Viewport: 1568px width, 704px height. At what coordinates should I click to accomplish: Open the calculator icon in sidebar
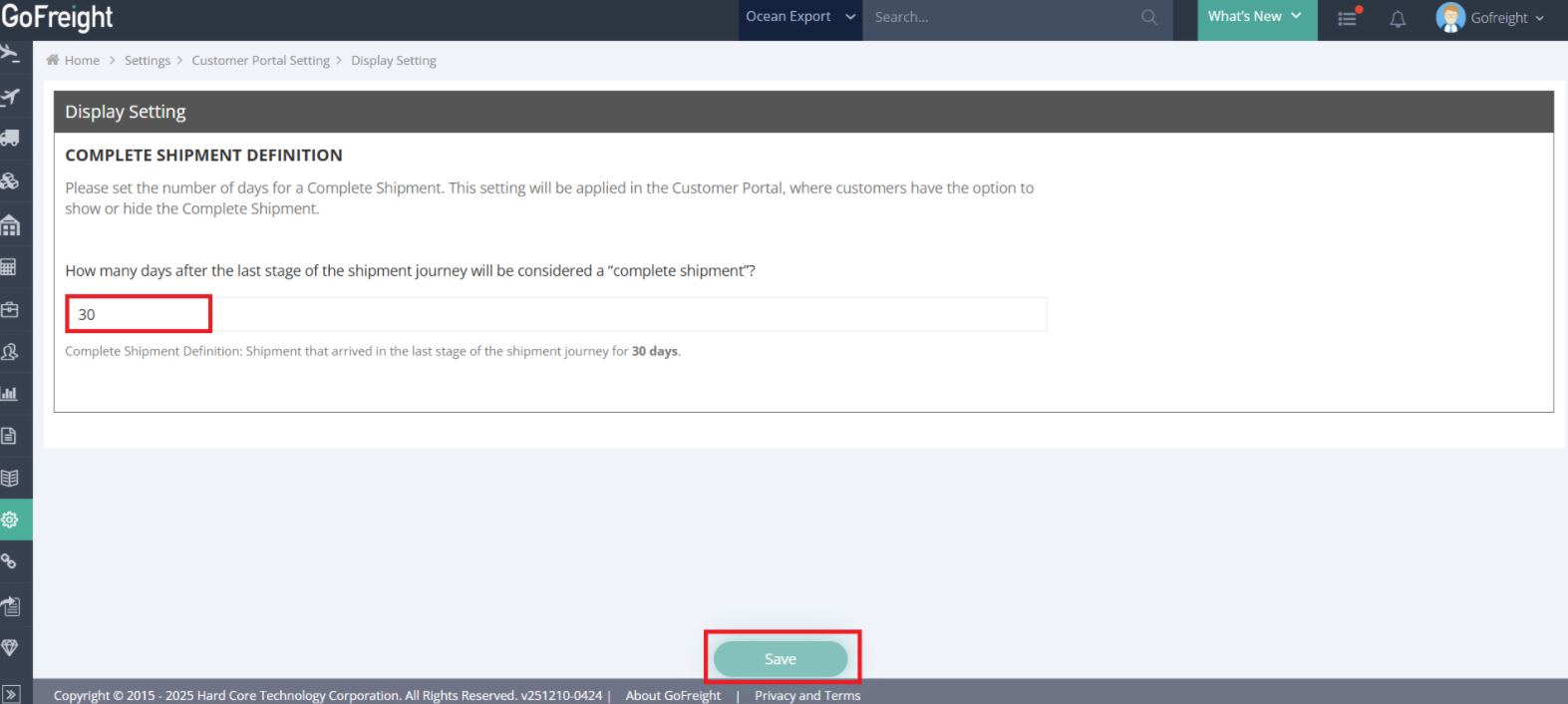[x=9, y=267]
